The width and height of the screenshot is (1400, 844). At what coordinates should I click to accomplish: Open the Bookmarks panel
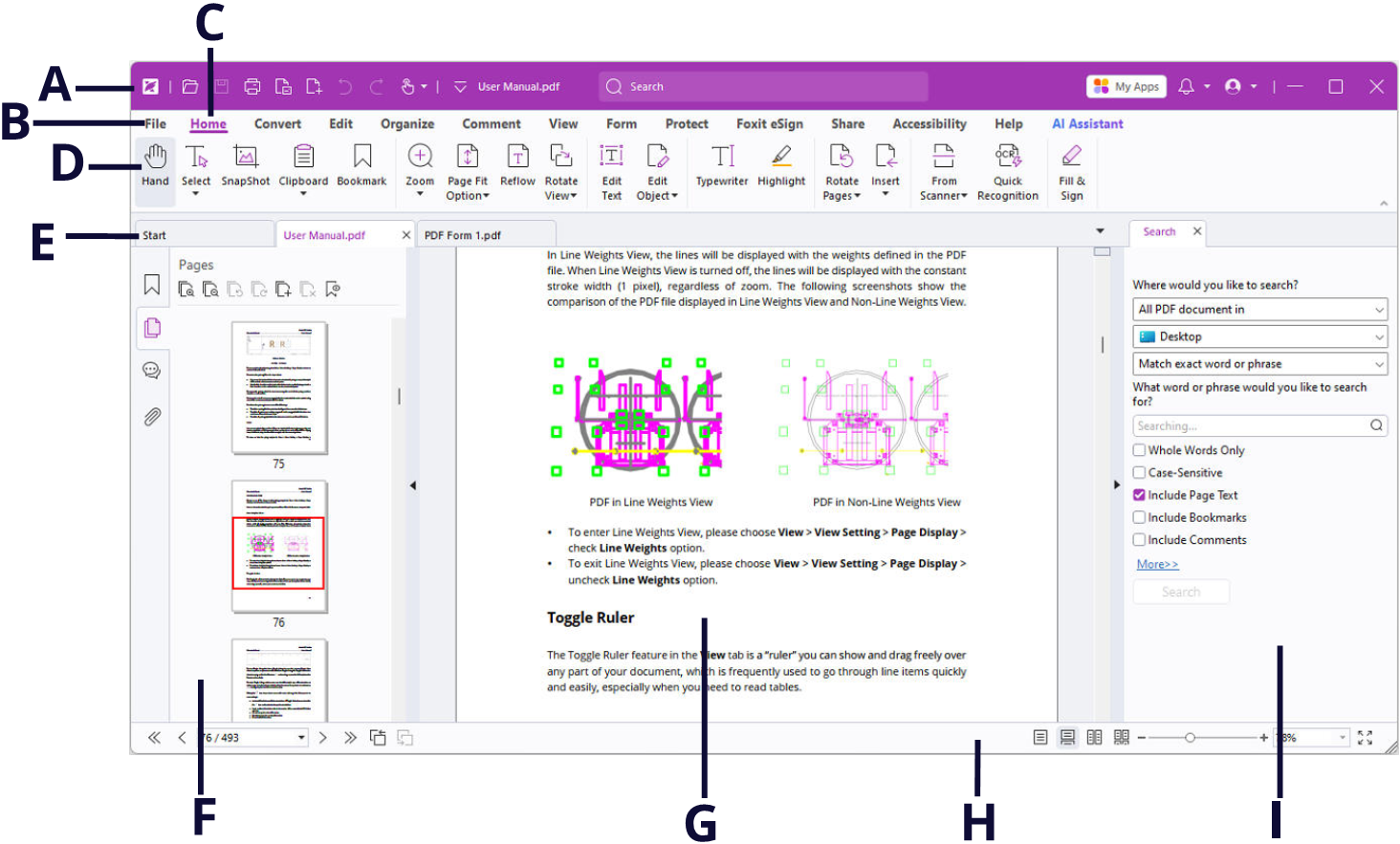click(x=151, y=285)
